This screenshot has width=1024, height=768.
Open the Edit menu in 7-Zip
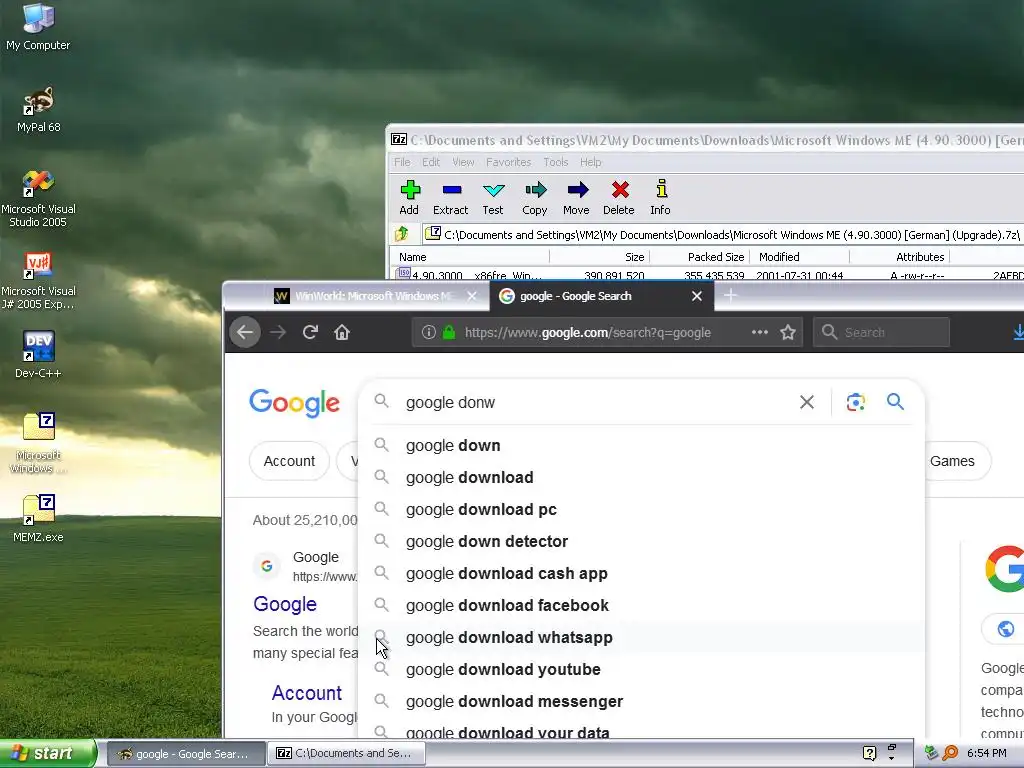click(431, 162)
